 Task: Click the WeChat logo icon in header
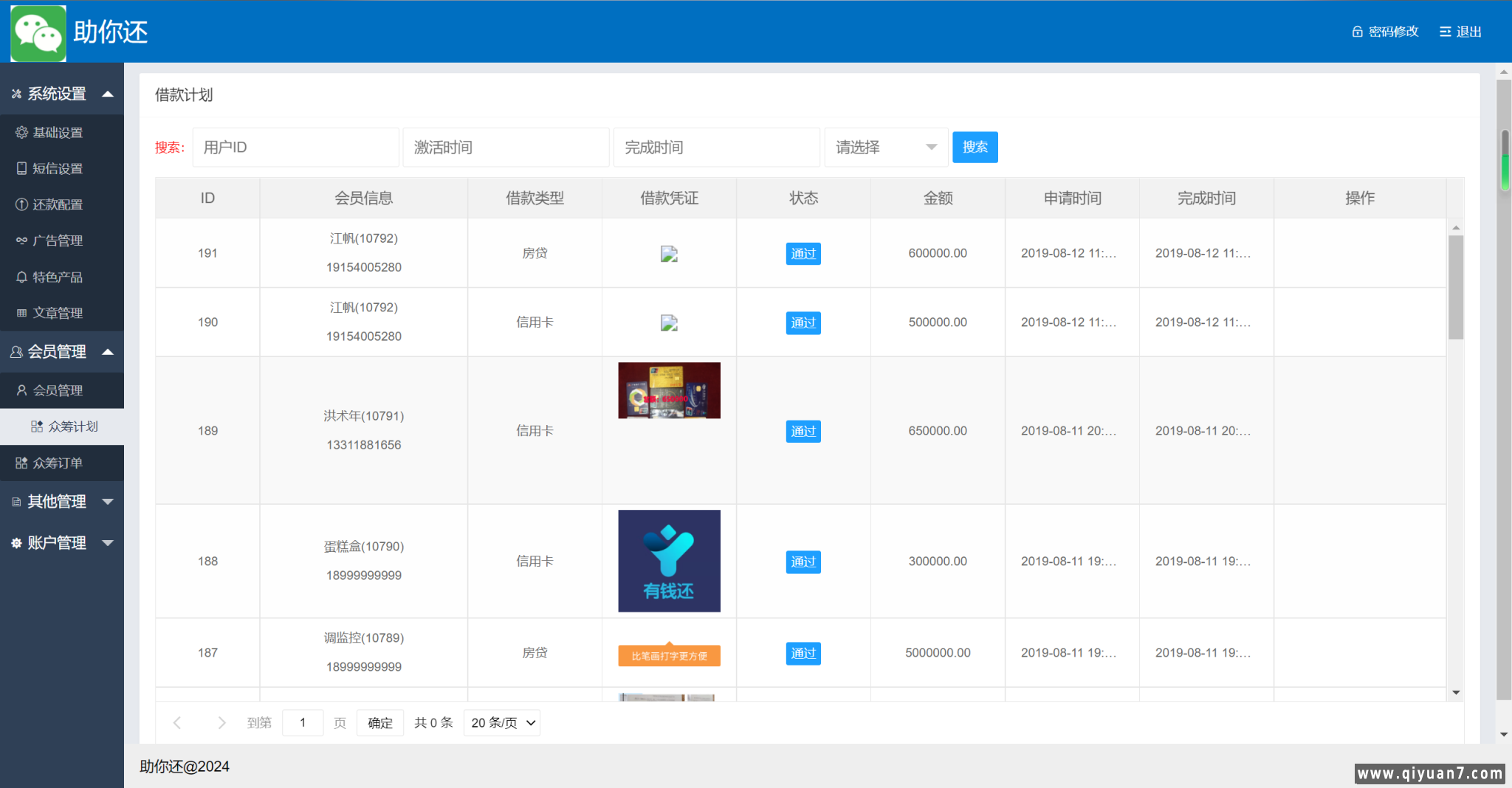(x=38, y=33)
